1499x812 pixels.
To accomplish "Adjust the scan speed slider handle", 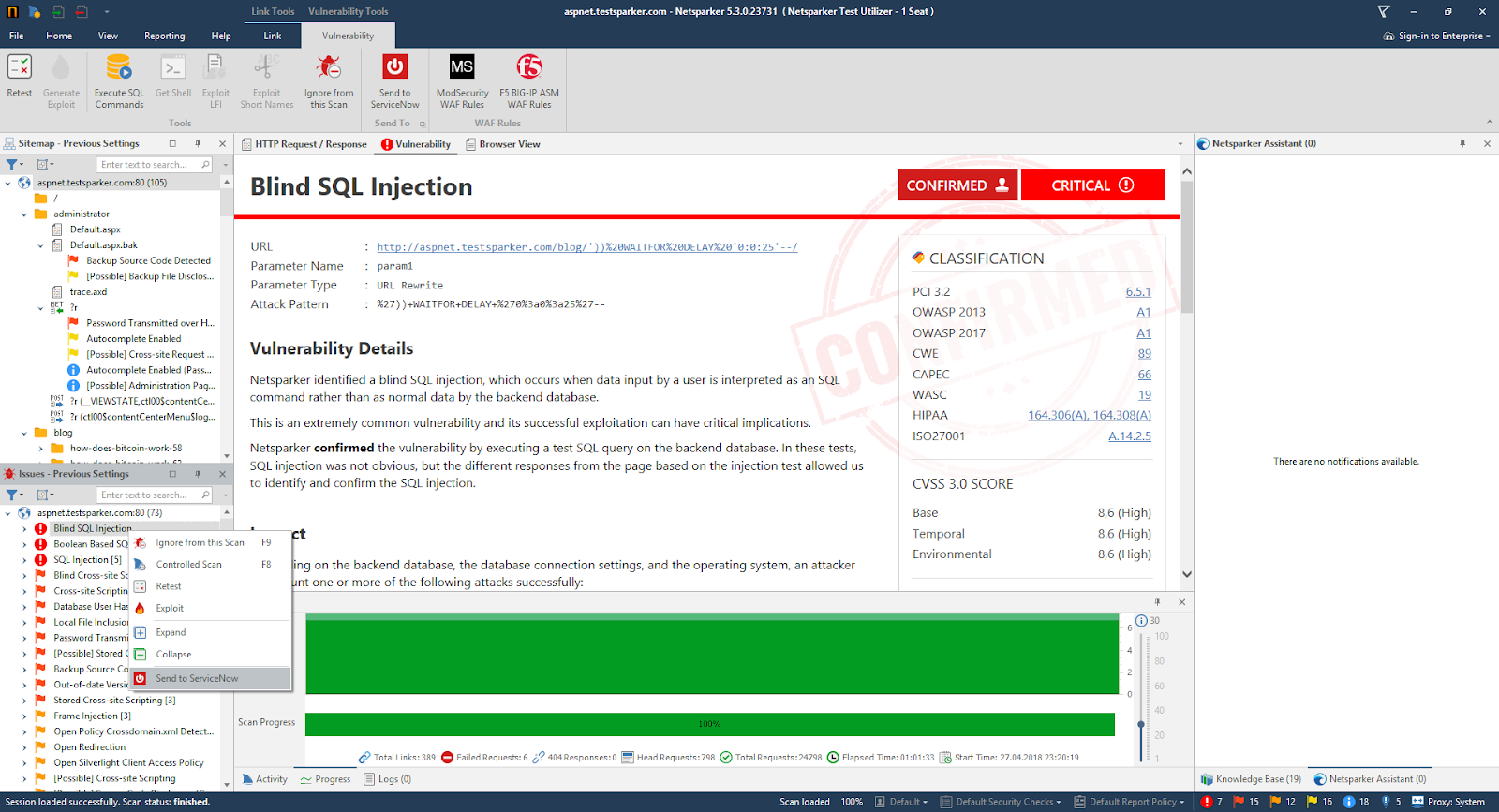I will click(x=1141, y=725).
